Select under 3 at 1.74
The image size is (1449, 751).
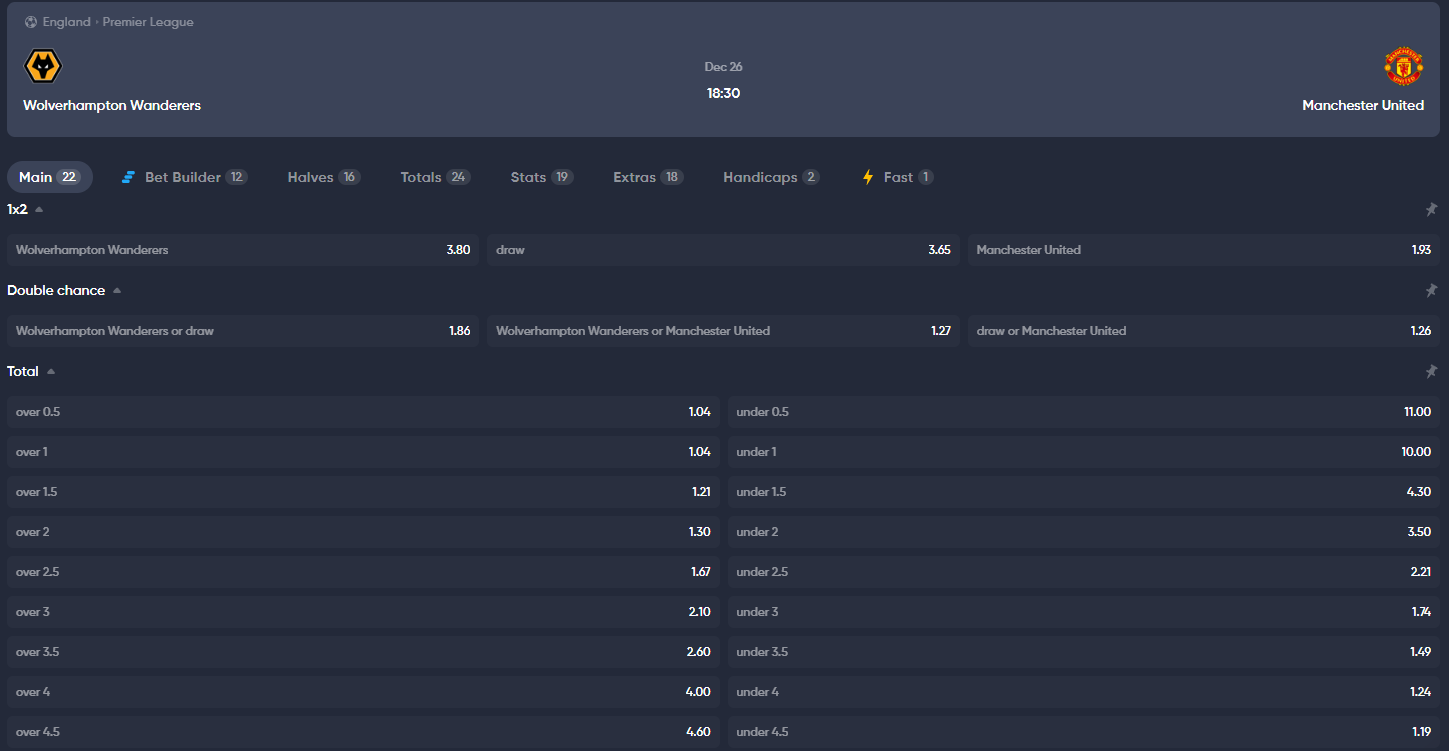(1084, 612)
